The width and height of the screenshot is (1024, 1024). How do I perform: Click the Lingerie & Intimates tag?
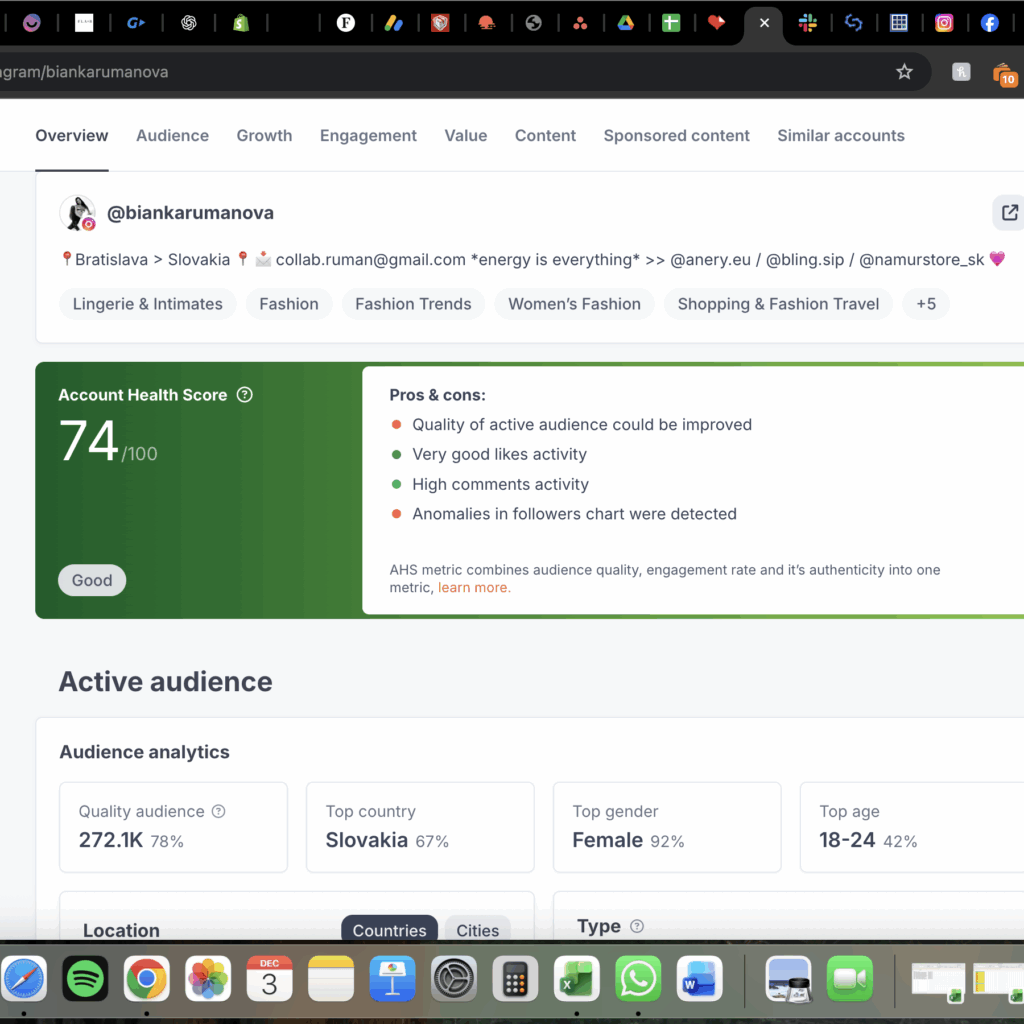click(148, 304)
